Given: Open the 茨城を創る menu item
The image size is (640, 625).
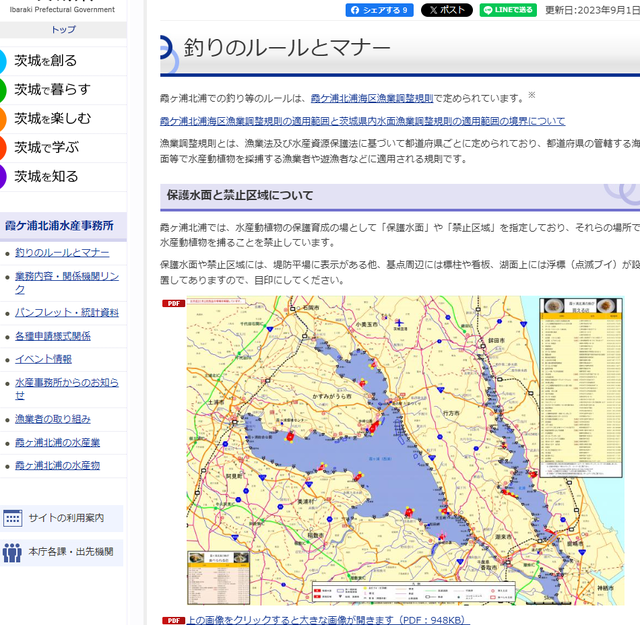Looking at the screenshot, I should [x=45, y=60].
